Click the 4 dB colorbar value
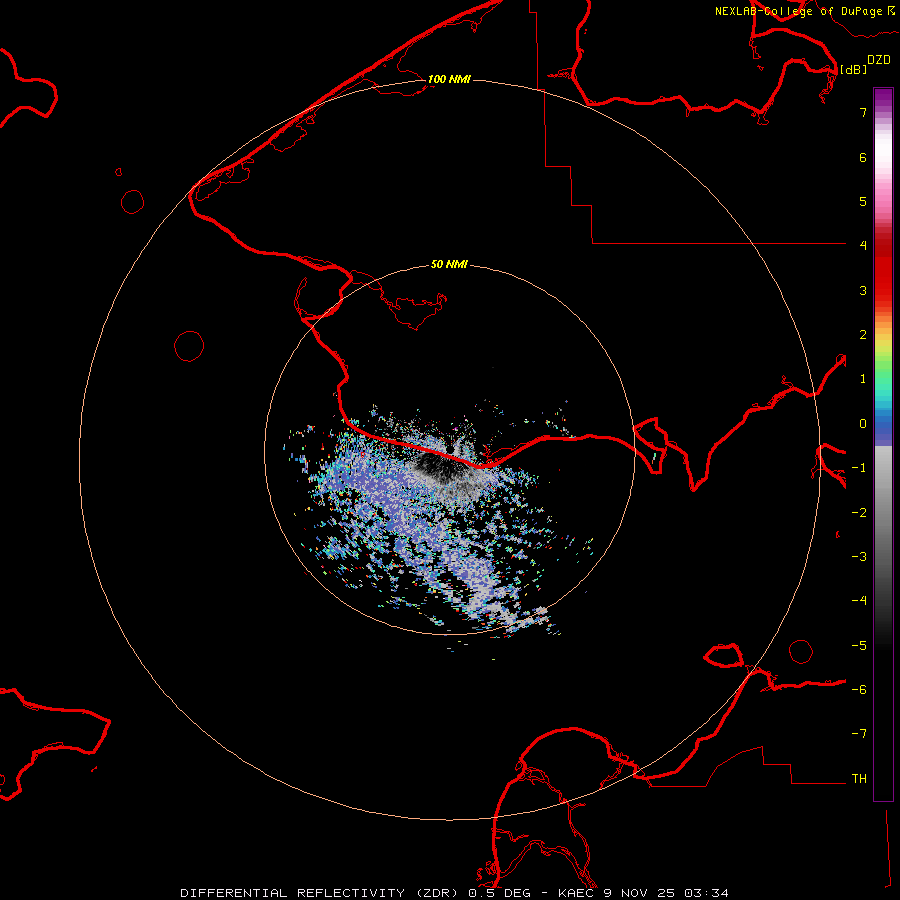 pos(863,246)
